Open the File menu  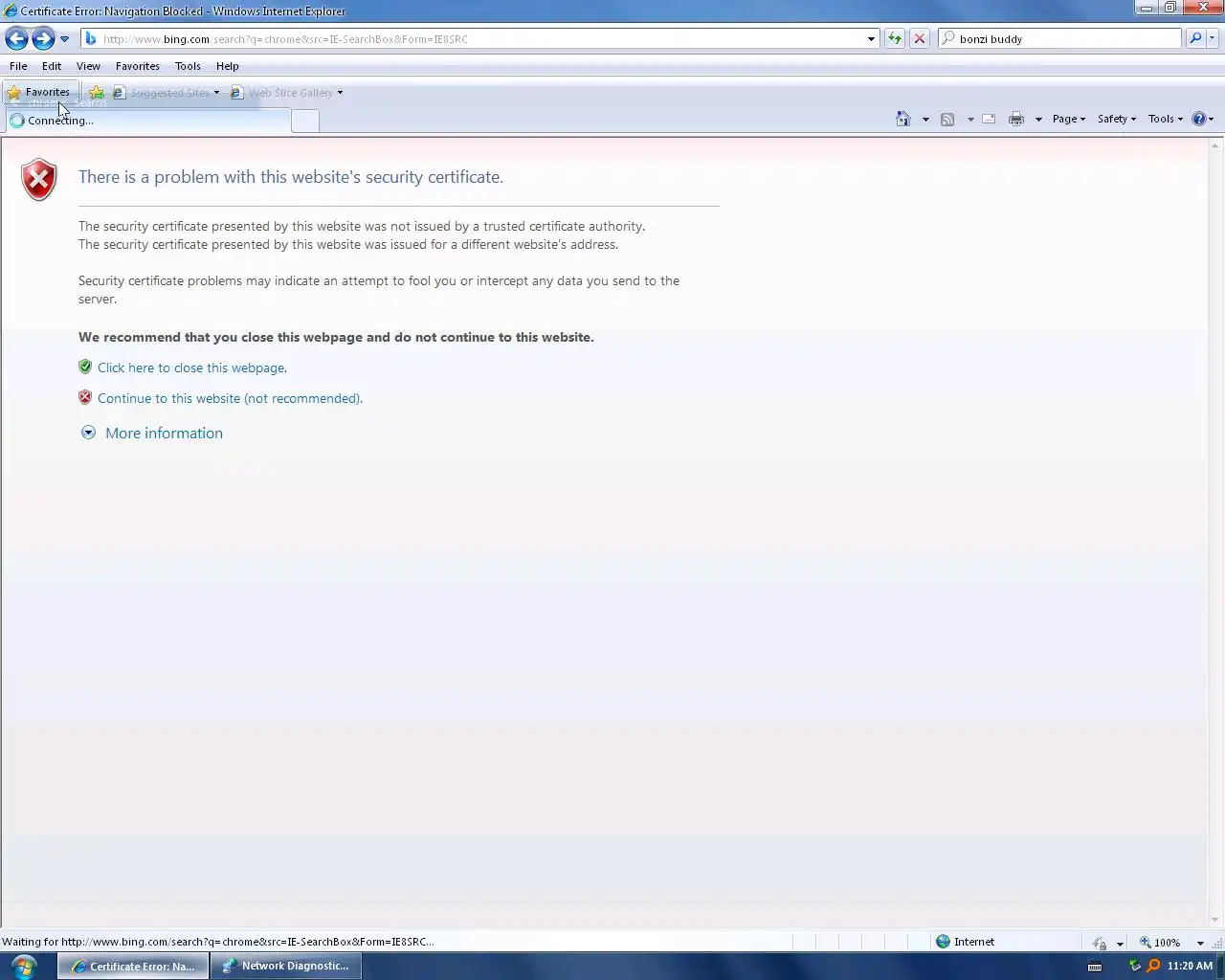pyautogui.click(x=18, y=66)
